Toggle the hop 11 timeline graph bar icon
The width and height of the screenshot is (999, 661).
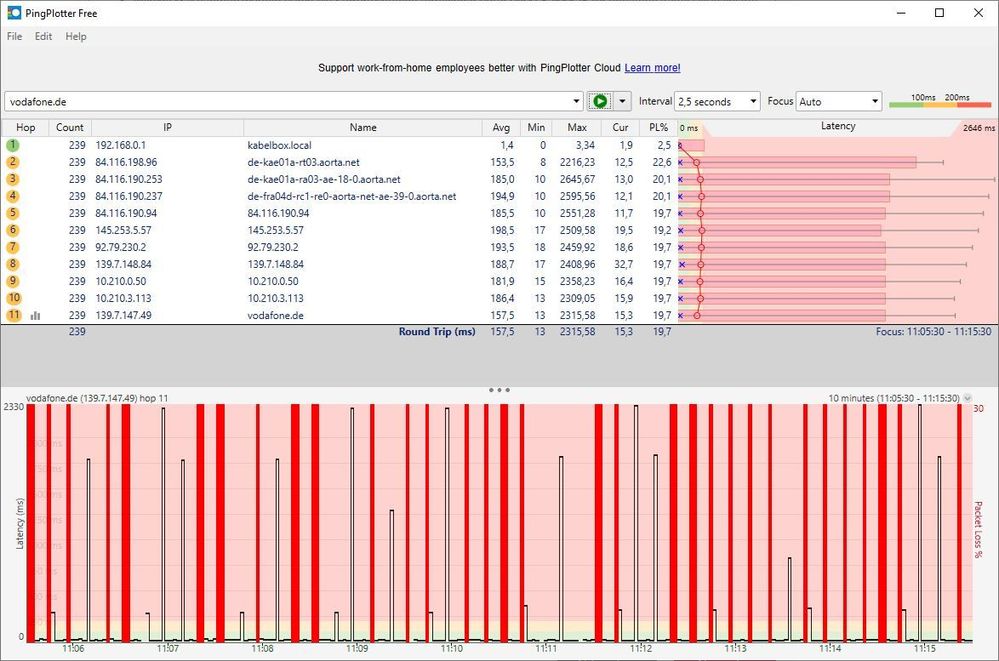tap(36, 316)
